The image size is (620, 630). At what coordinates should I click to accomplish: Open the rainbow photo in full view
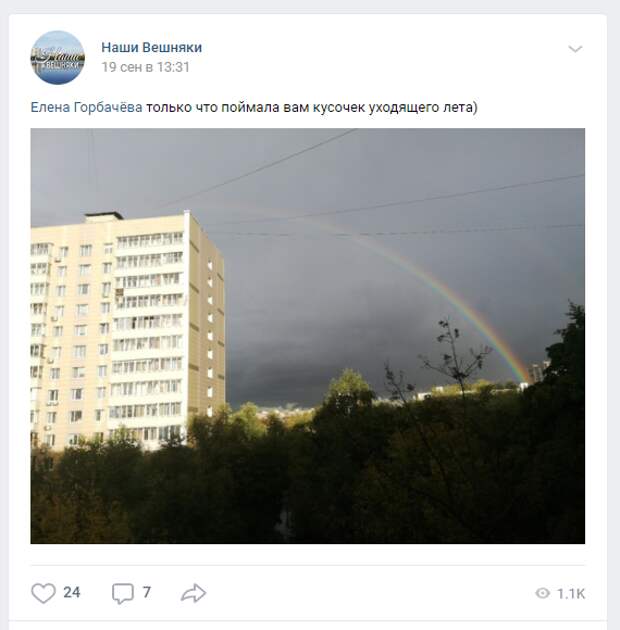(x=308, y=336)
